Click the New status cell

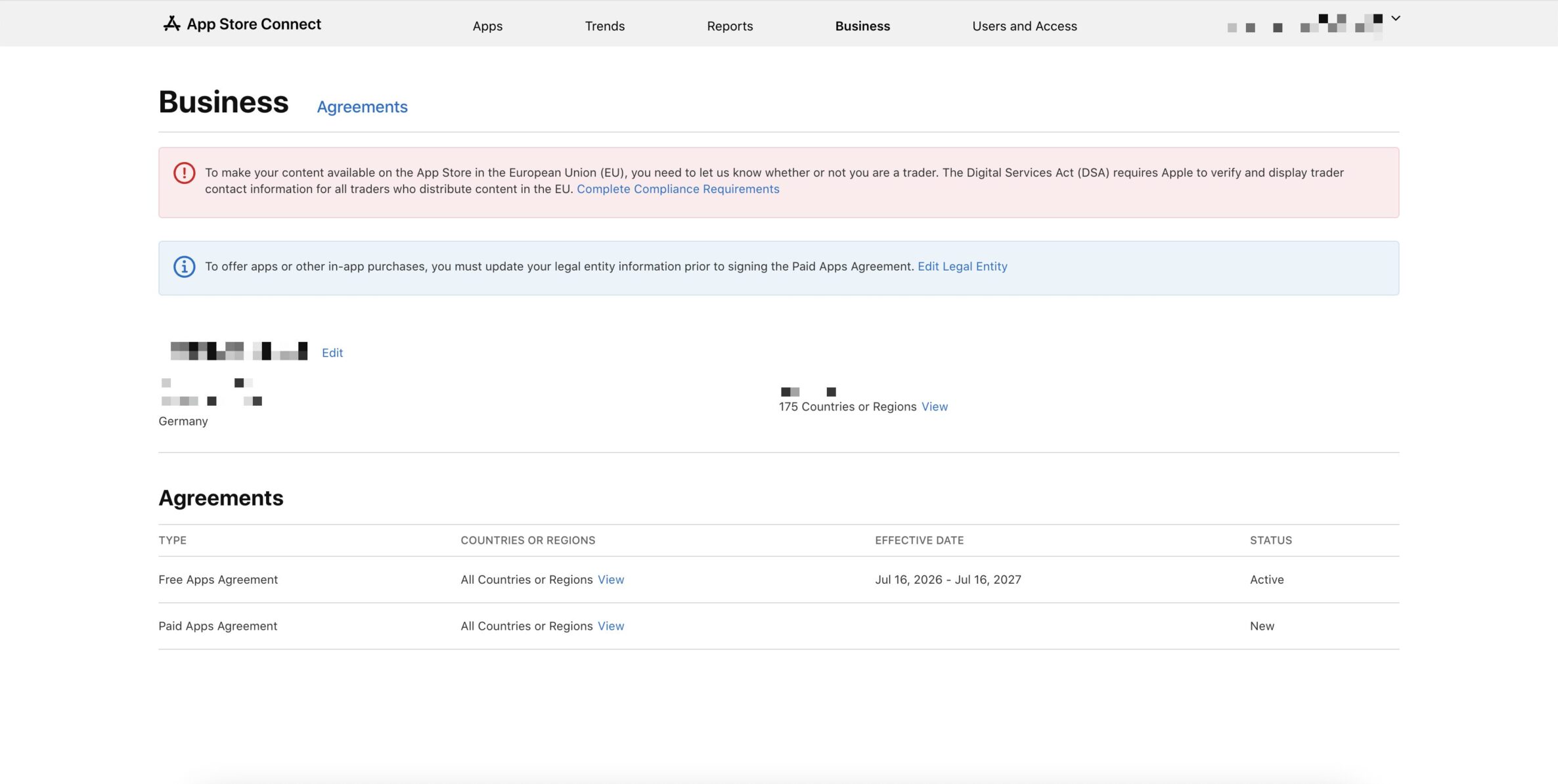click(x=1262, y=626)
